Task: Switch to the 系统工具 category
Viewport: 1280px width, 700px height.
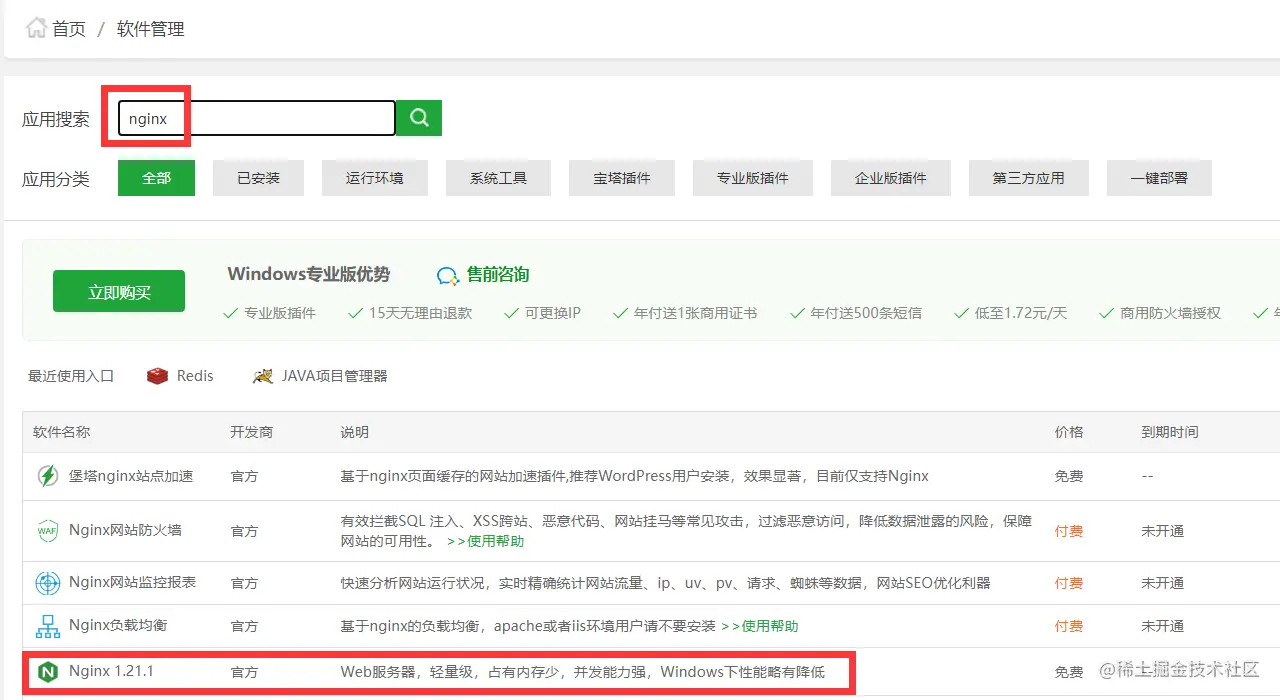Action: pyautogui.click(x=498, y=178)
